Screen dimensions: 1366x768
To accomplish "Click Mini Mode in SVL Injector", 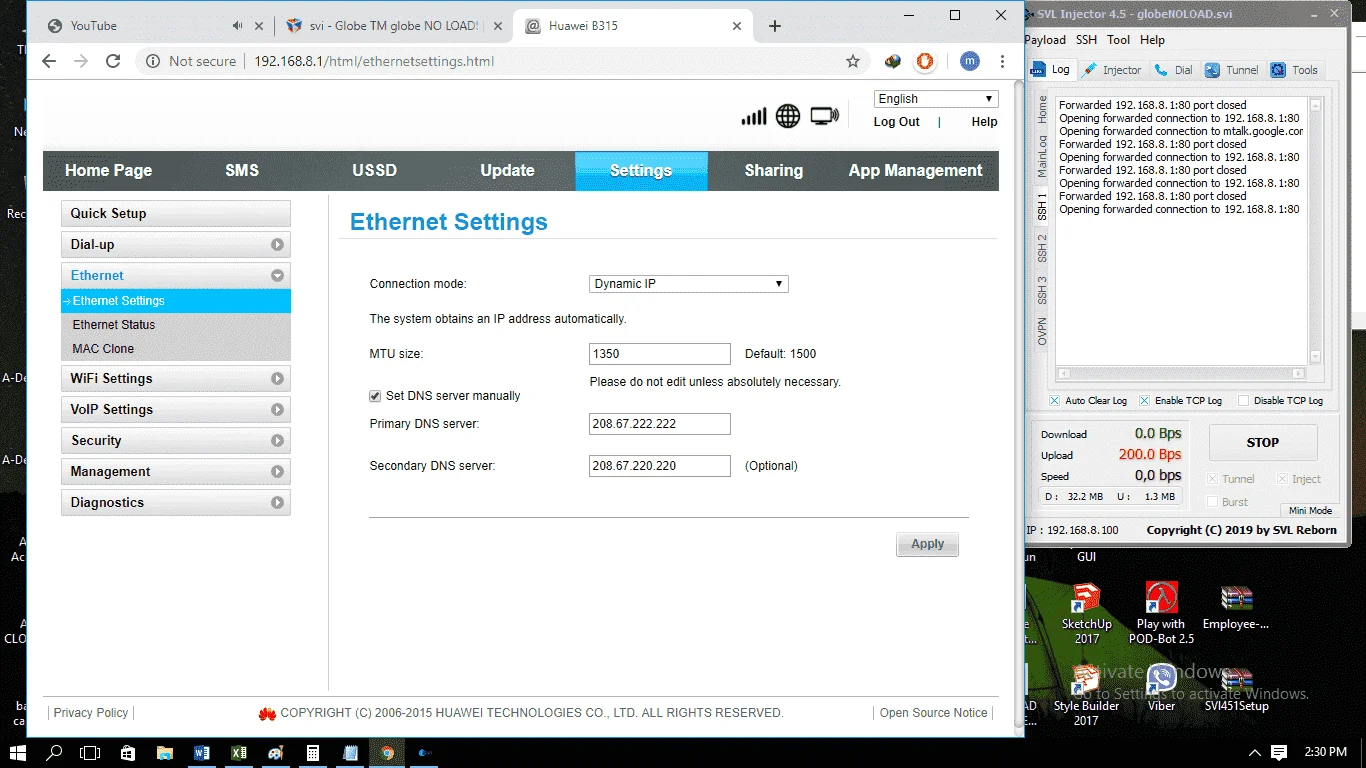I will 1310,510.
